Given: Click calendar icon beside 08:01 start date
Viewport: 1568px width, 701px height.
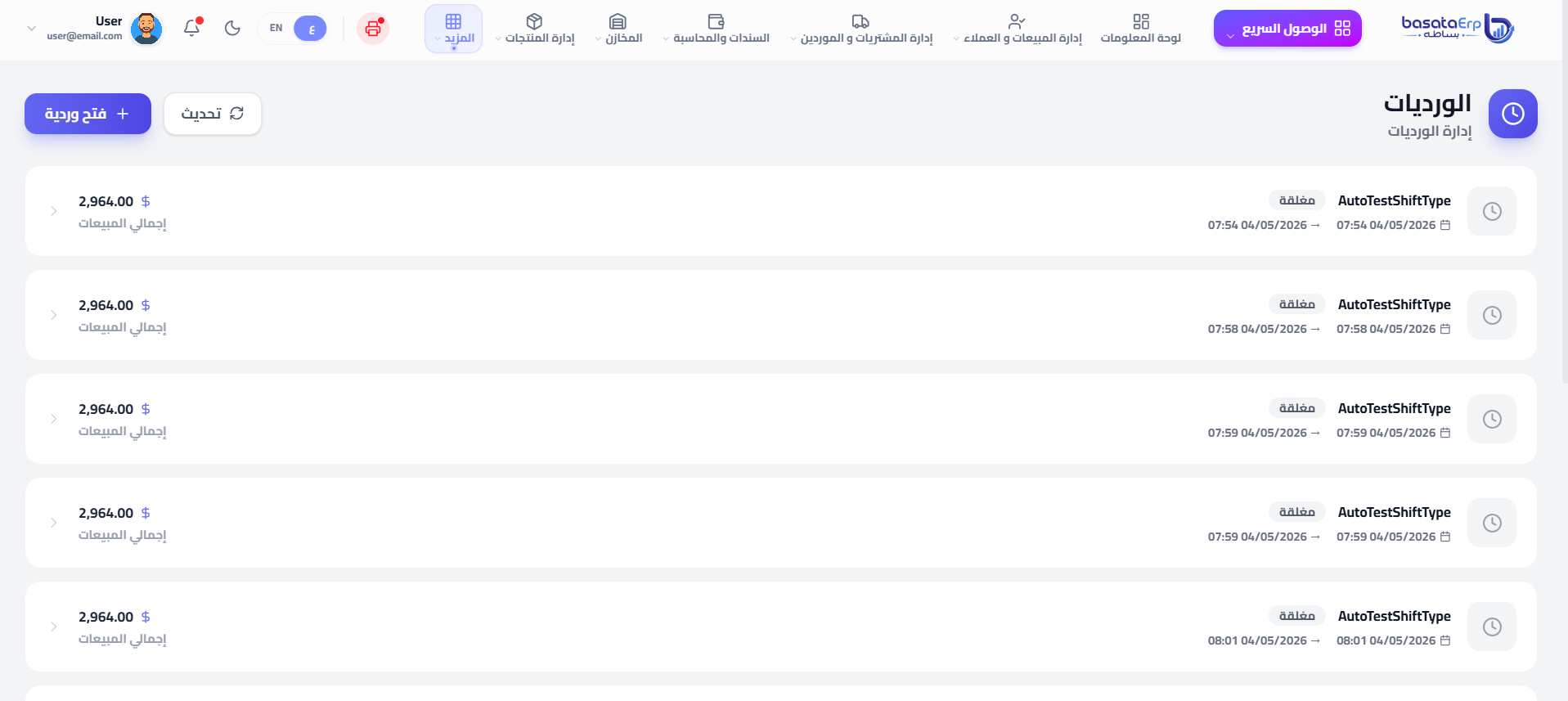Looking at the screenshot, I should pyautogui.click(x=1445, y=640).
